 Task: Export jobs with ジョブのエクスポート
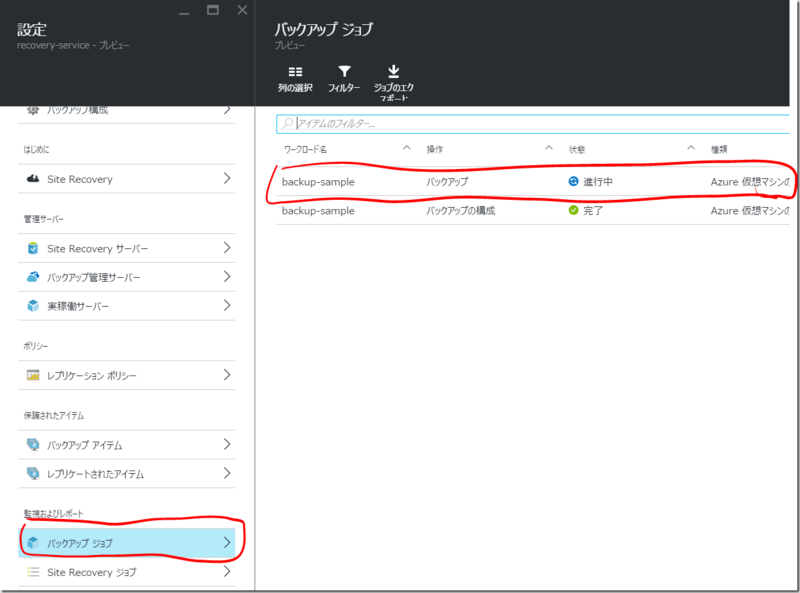tap(393, 82)
